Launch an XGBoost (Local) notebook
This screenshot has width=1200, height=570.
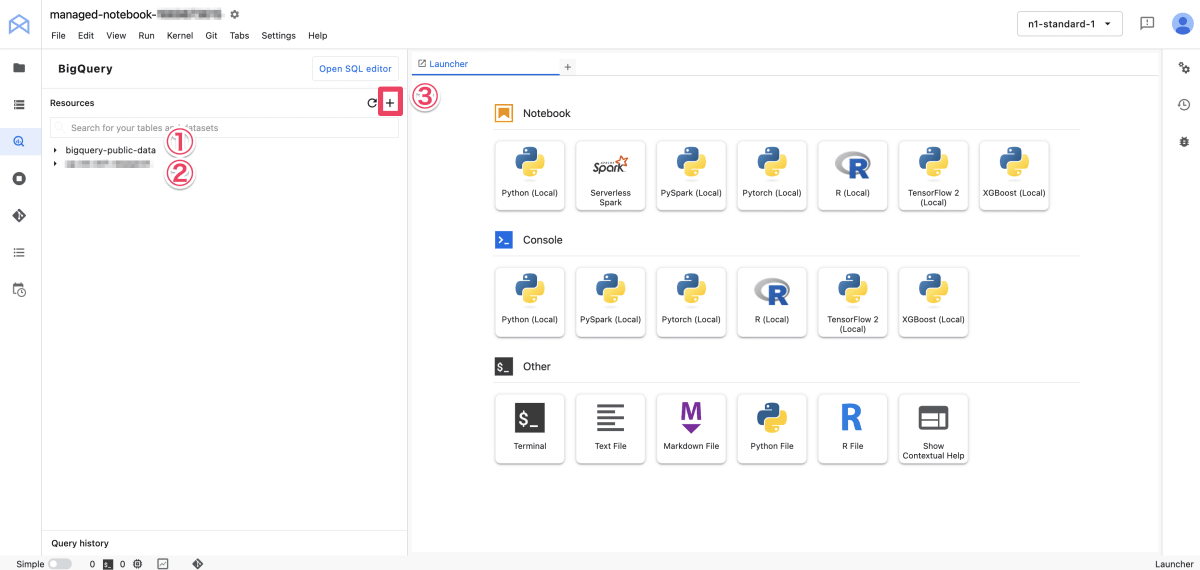(x=1014, y=175)
